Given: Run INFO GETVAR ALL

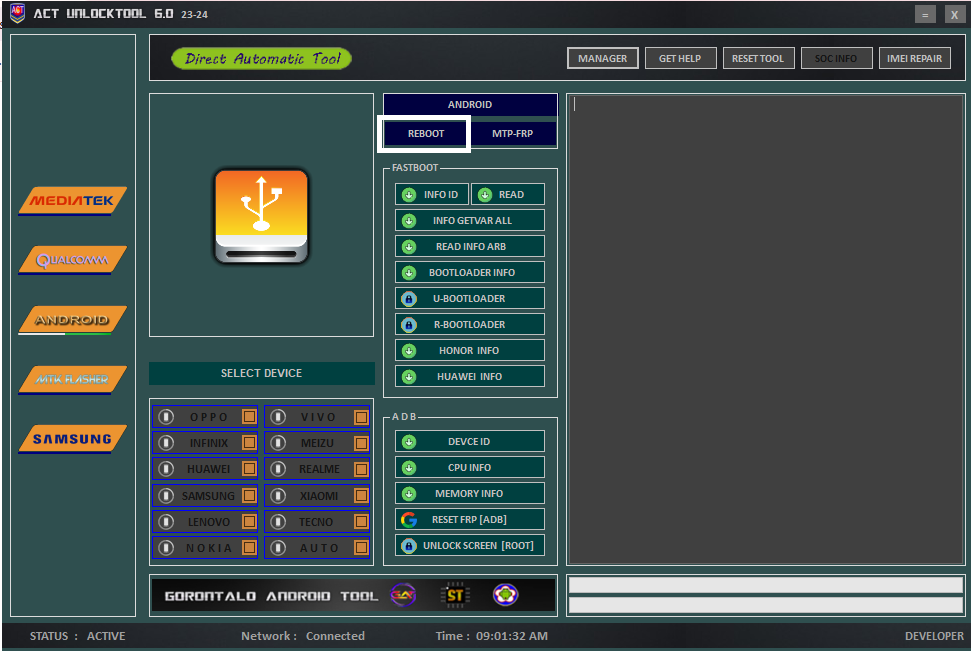Looking at the screenshot, I should point(470,221).
